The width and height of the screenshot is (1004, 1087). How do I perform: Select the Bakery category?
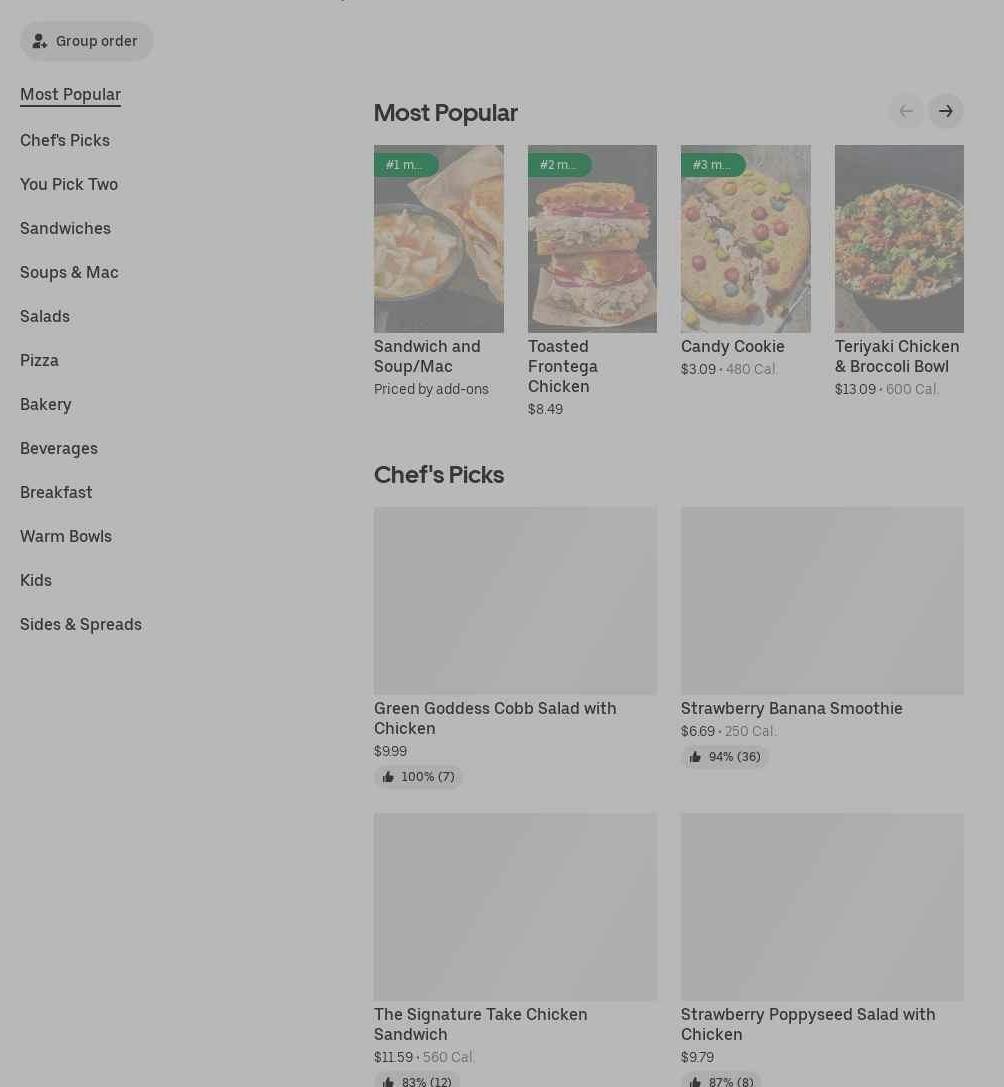[46, 404]
